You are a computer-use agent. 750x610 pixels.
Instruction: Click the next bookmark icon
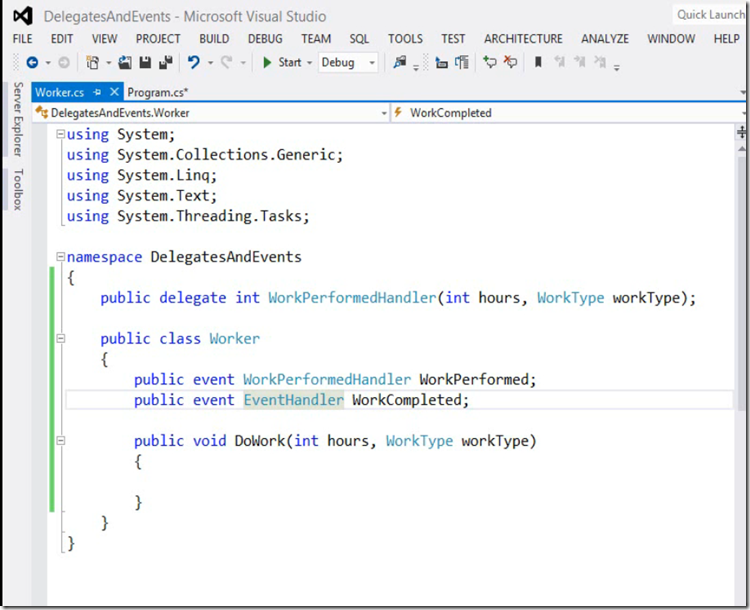pos(579,62)
